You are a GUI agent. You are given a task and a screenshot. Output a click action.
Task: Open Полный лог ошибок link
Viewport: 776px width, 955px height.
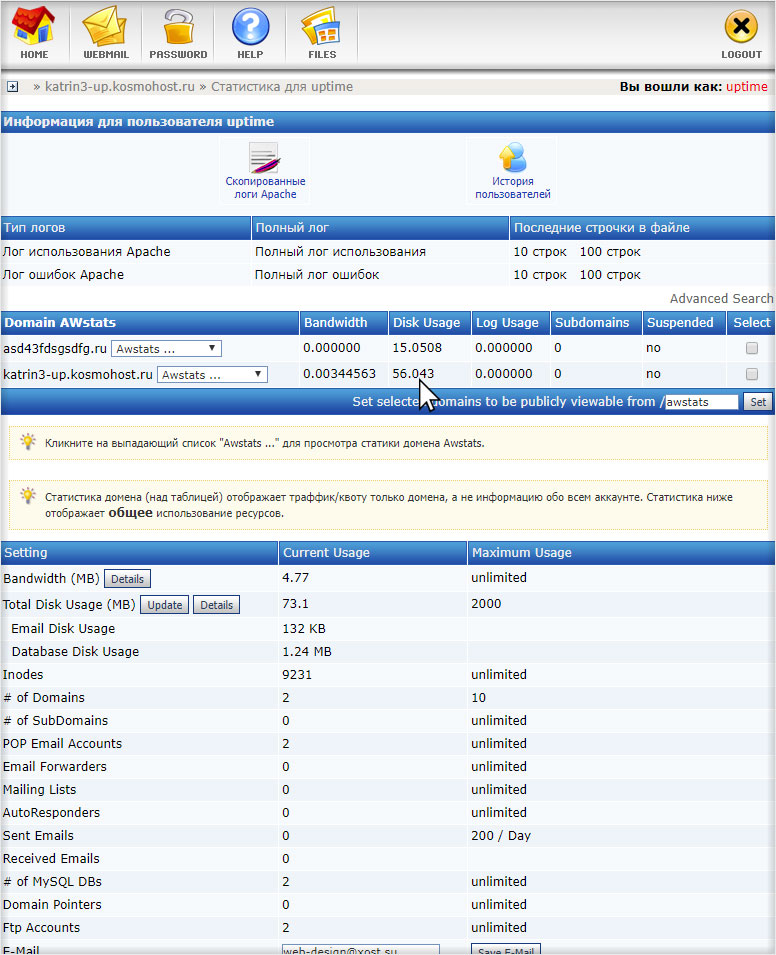(x=317, y=275)
